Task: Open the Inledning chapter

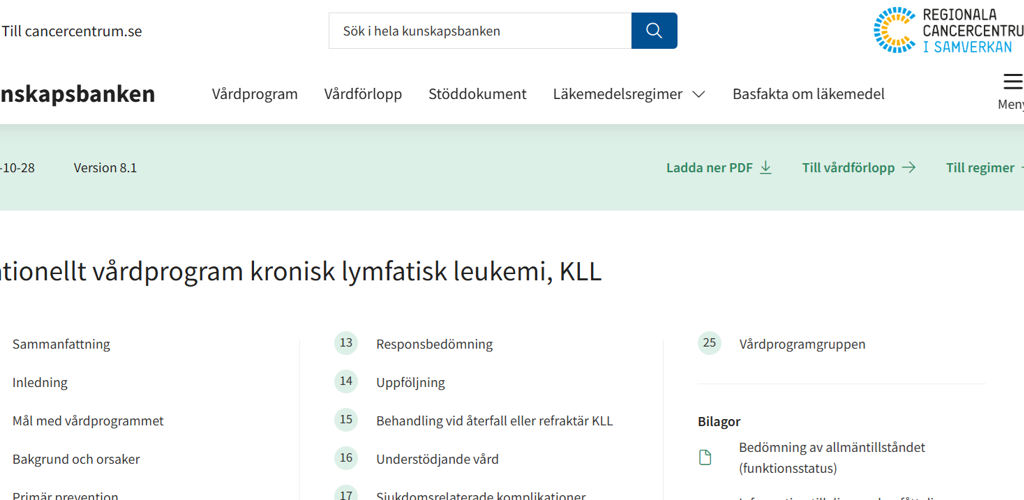Action: click(40, 383)
